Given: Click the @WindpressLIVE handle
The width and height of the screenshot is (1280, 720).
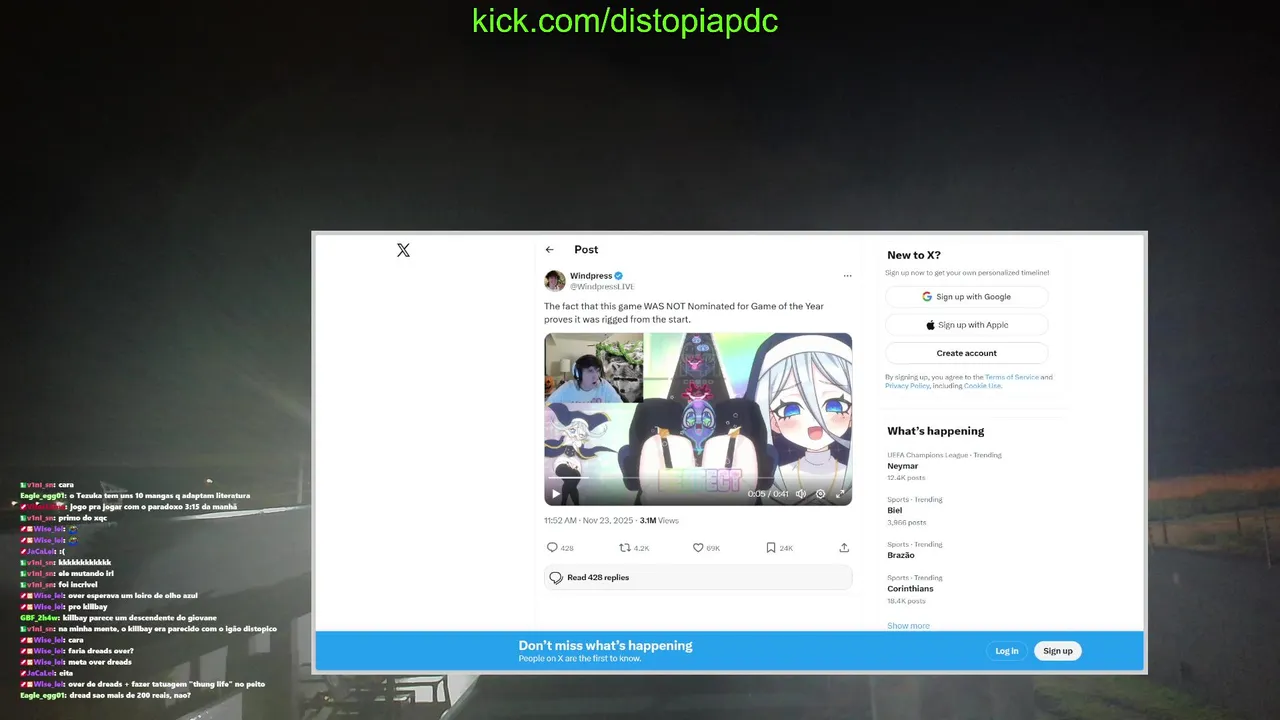Looking at the screenshot, I should pyautogui.click(x=602, y=287).
